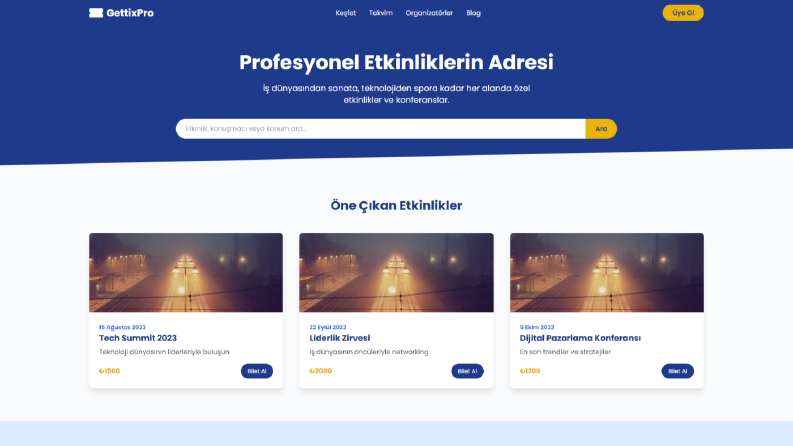Click the 22 Eylül 2023 date text

click(328, 327)
